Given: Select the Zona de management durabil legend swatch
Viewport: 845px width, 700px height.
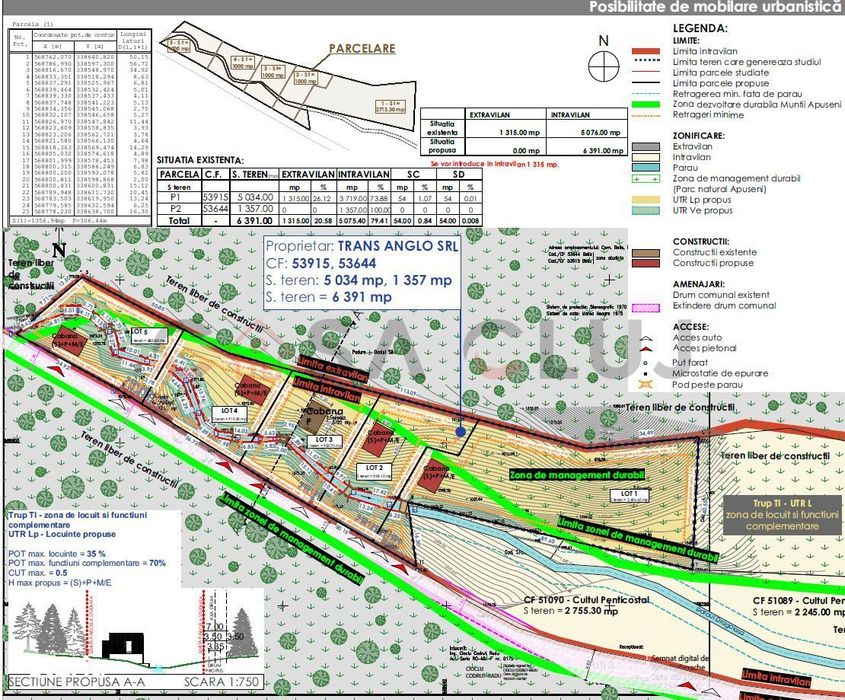Looking at the screenshot, I should (646, 179).
